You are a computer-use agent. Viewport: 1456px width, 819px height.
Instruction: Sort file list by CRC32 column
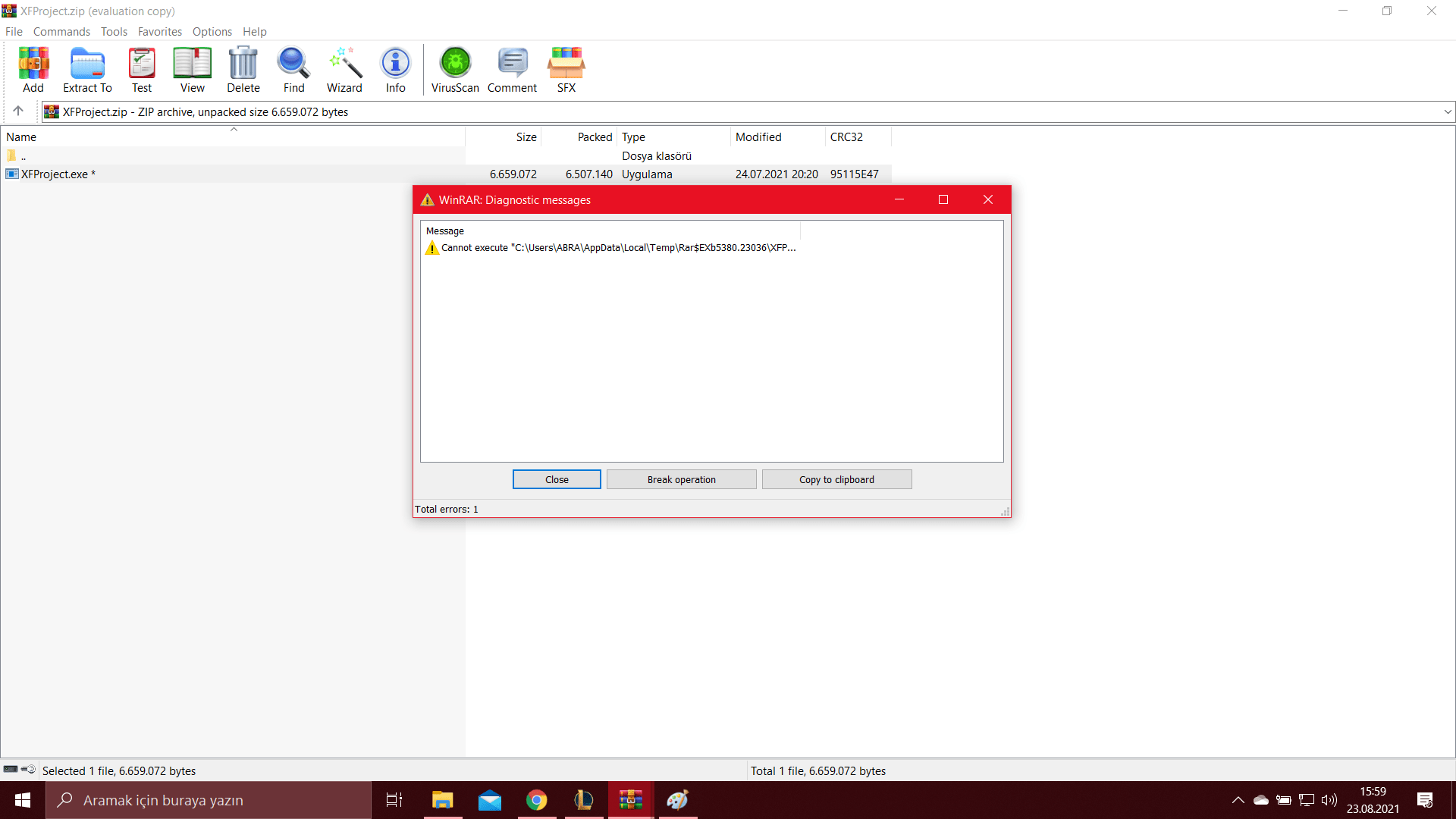858,137
